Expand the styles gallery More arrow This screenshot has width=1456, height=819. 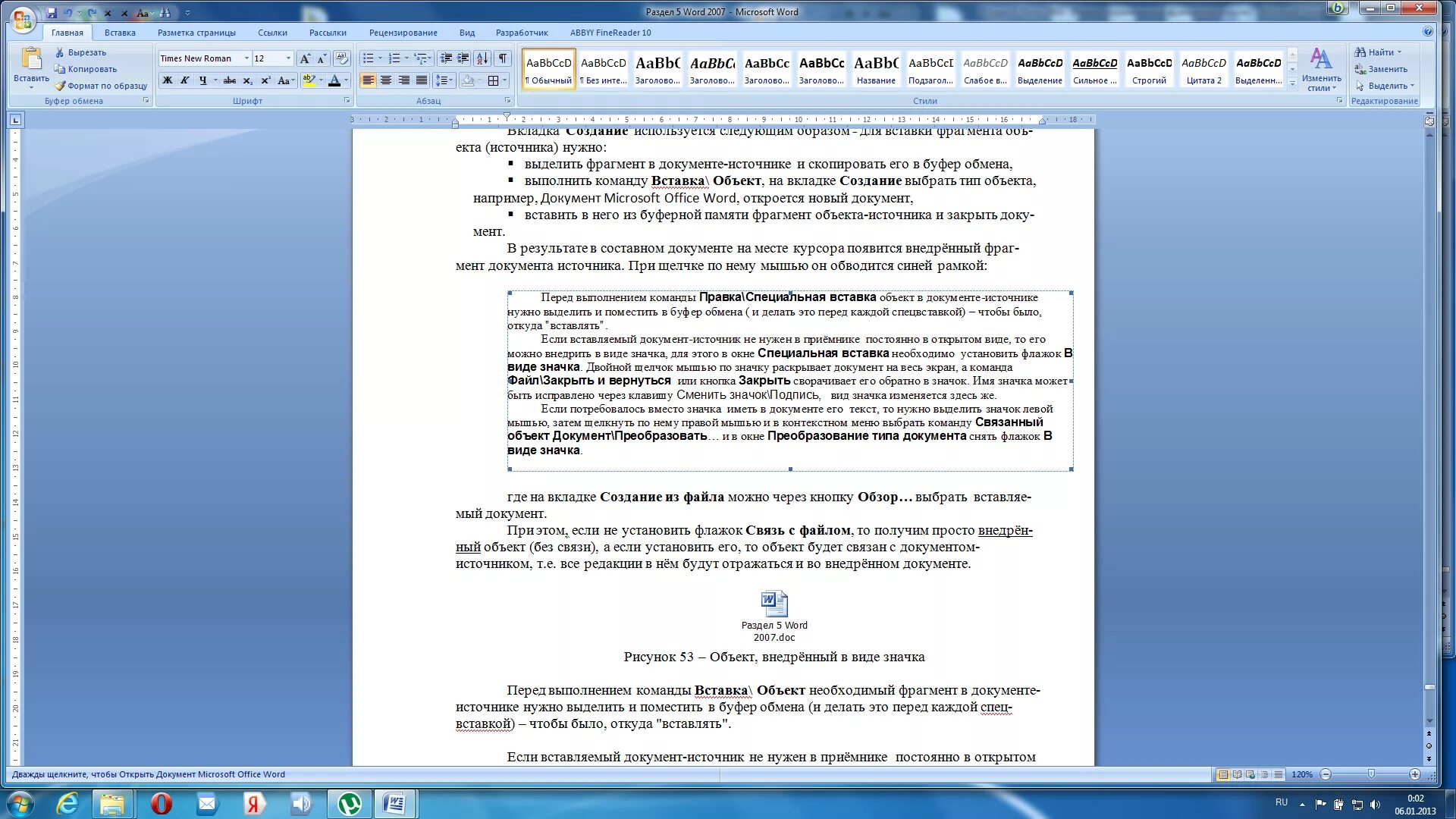(1293, 83)
